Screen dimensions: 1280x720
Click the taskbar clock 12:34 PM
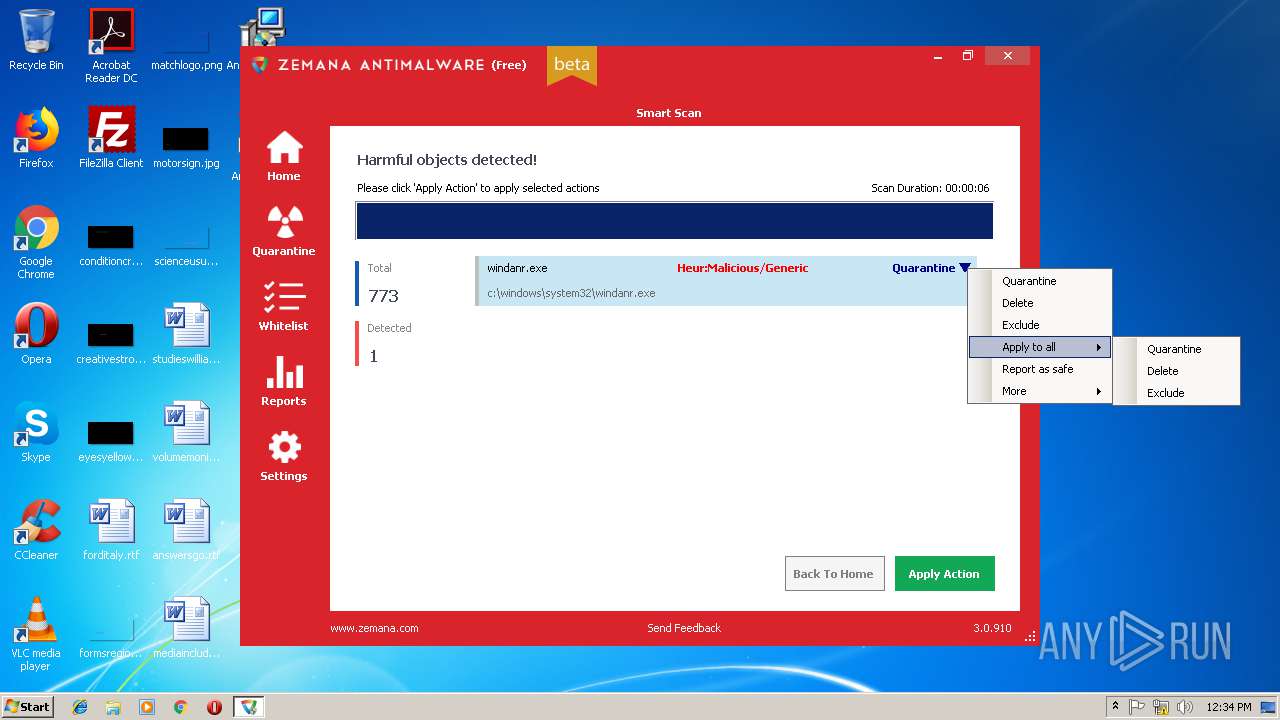(1229, 707)
